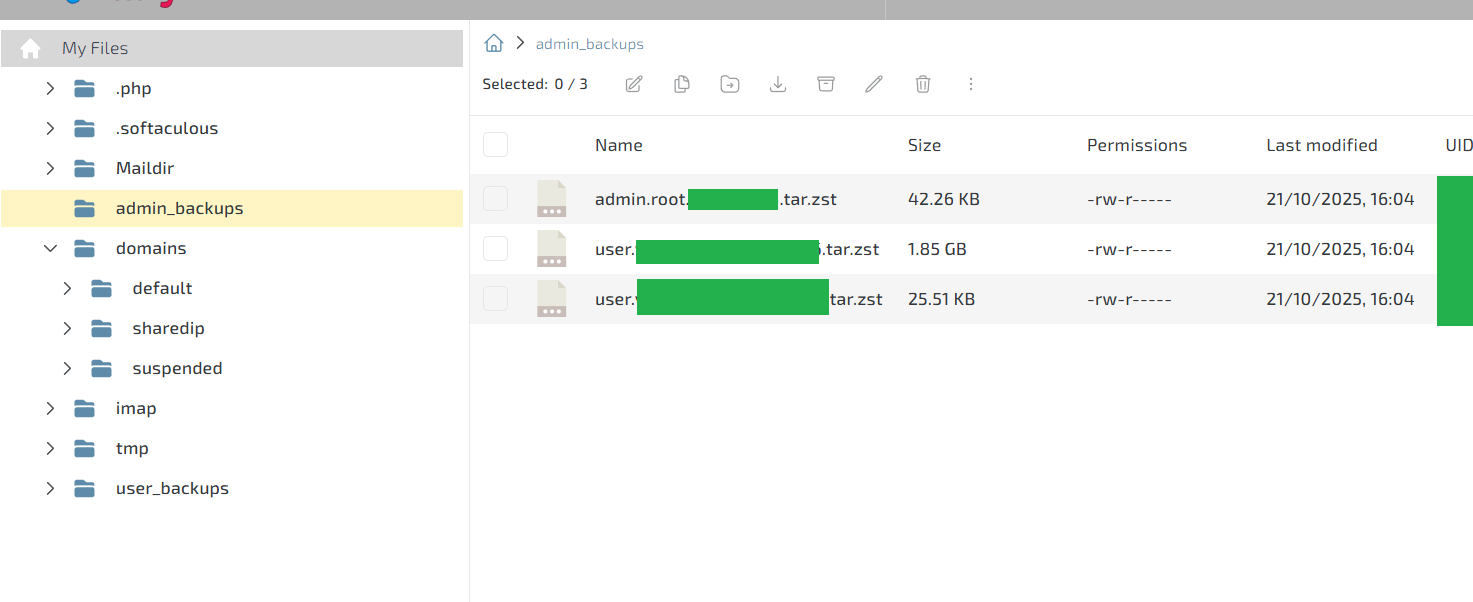The width and height of the screenshot is (1473, 602).
Task: Open My Files root in sidebar
Action: [x=94, y=48]
